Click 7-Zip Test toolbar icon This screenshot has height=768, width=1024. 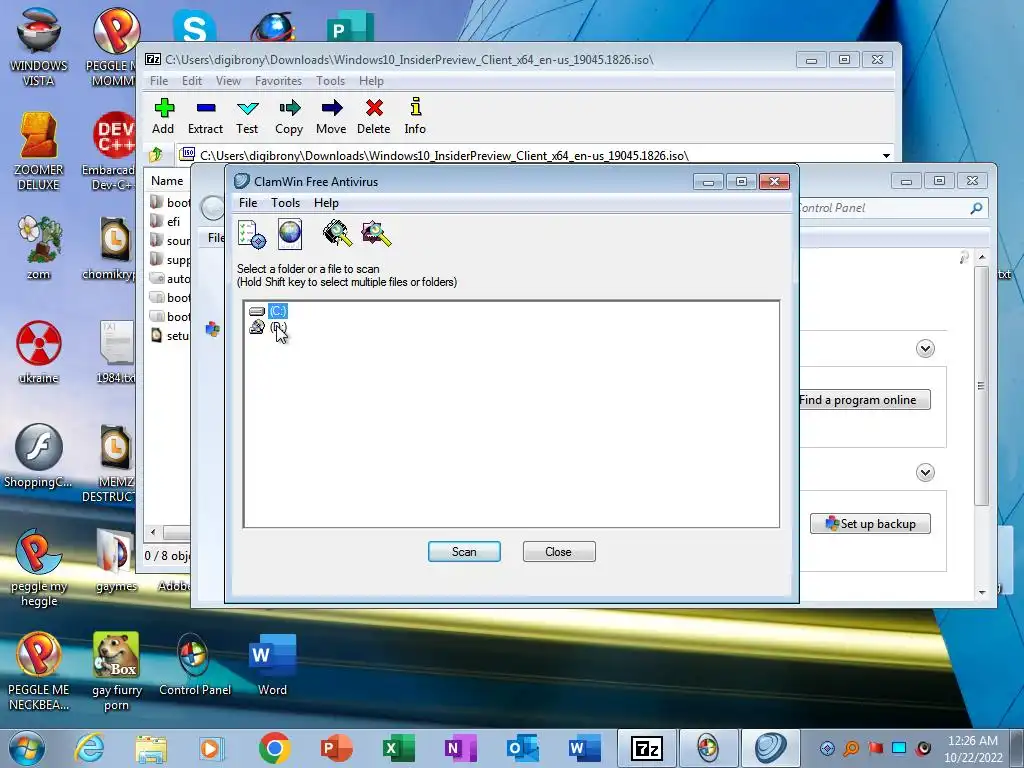pyautogui.click(x=248, y=116)
